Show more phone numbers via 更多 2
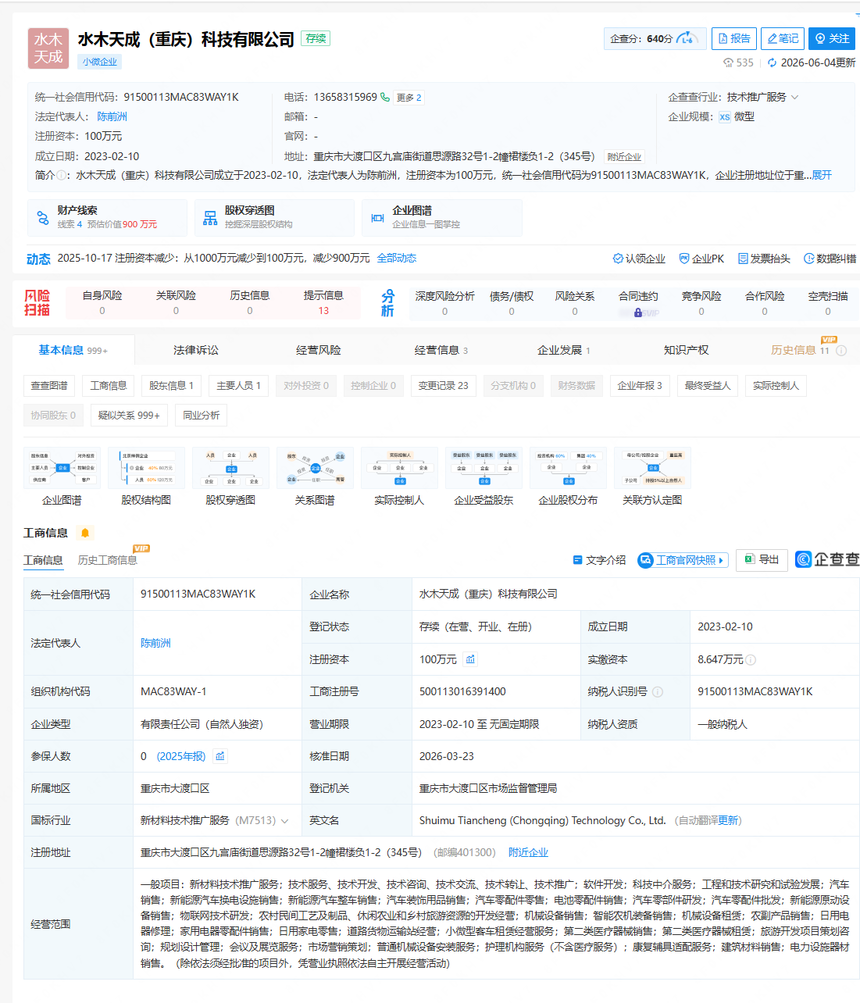Screen dimensions: 860x1003 point(409,98)
